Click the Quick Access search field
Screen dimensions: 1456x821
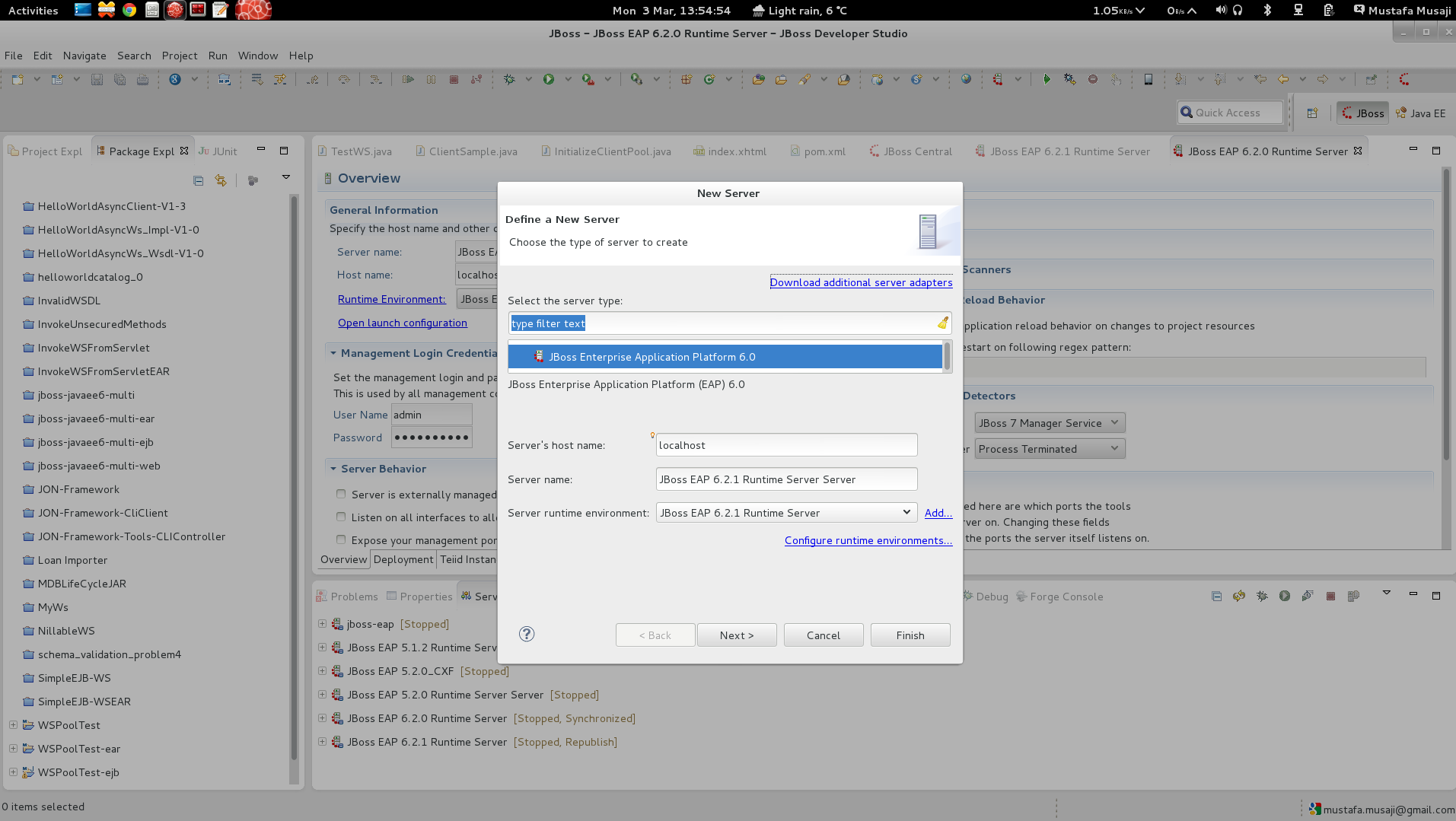(x=1229, y=113)
